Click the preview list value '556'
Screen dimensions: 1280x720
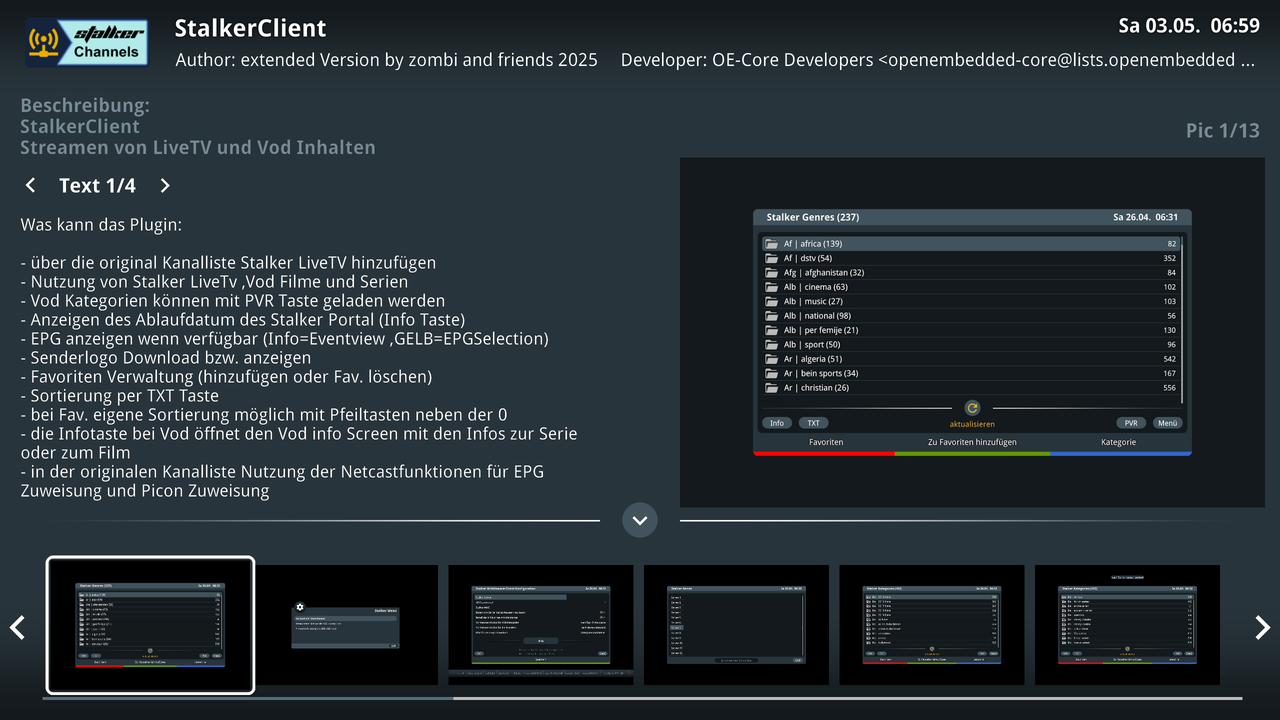(x=1169, y=388)
